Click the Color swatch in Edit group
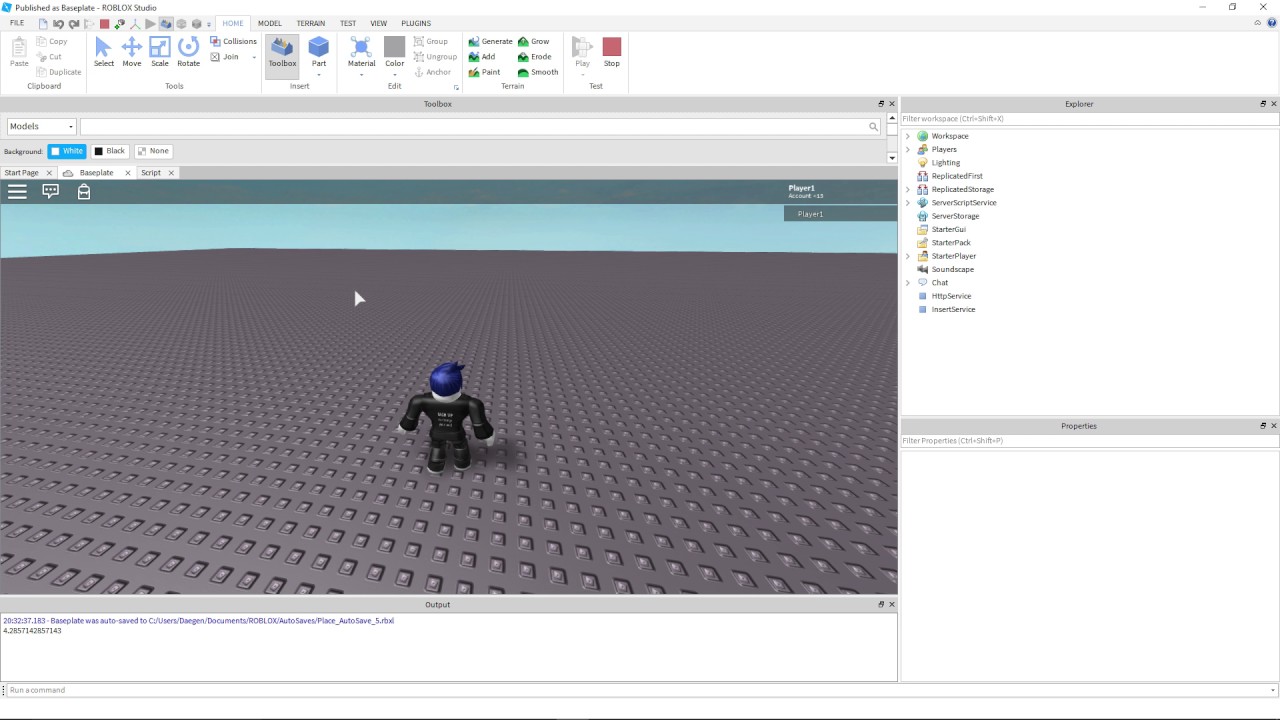Screen dimensions: 1280x720 tap(395, 47)
